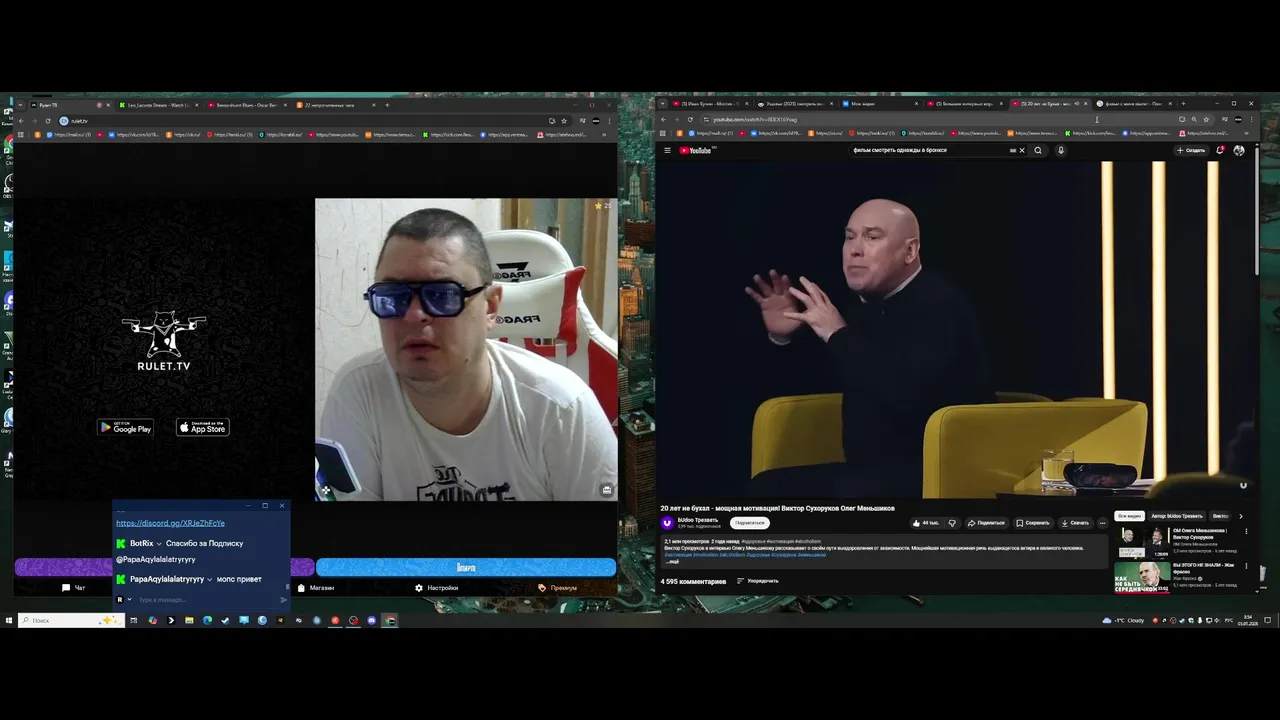Open options for first recommended video
The image size is (1280, 720).
(1246, 531)
